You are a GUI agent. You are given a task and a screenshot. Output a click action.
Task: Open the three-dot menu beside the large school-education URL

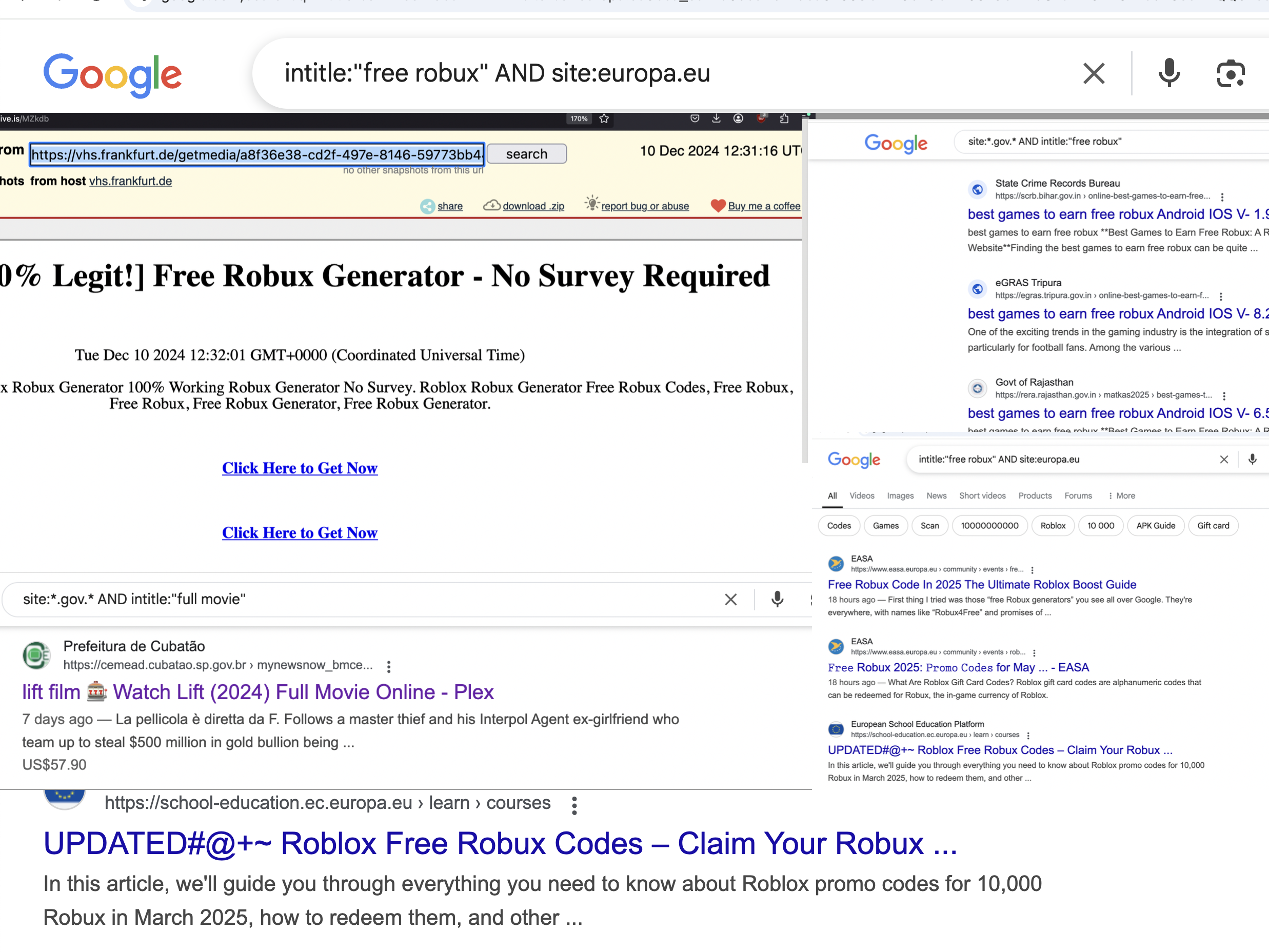tap(573, 806)
